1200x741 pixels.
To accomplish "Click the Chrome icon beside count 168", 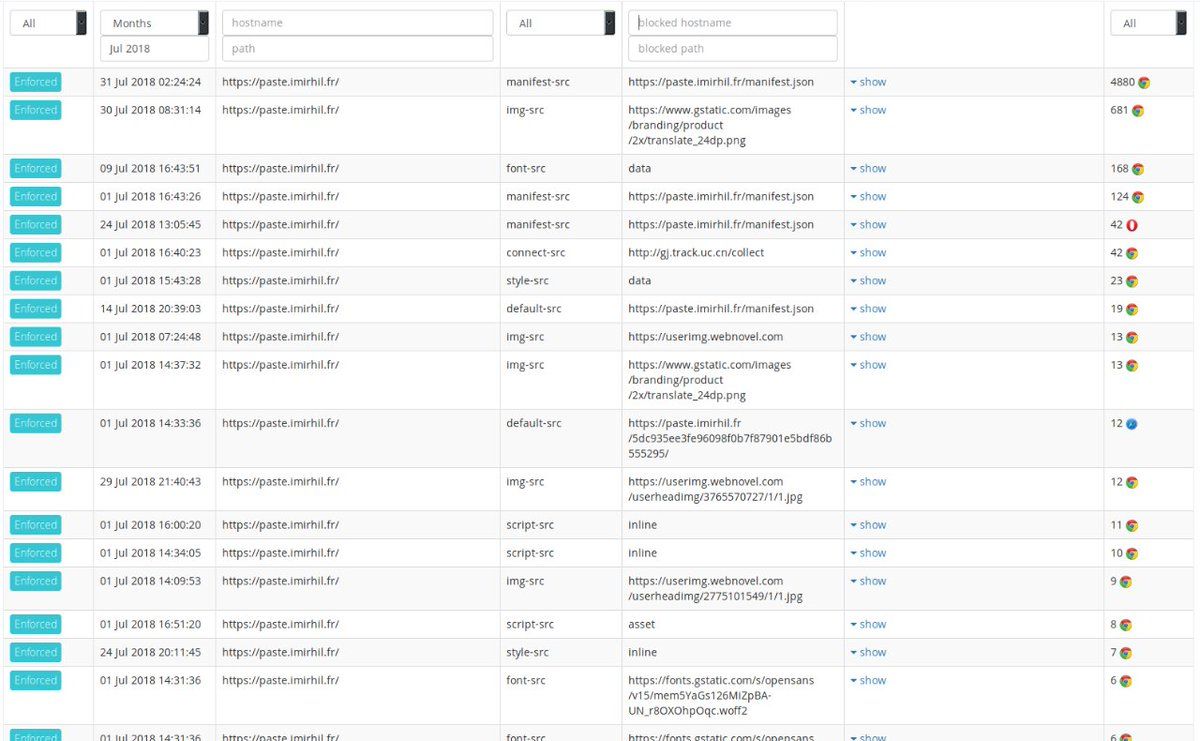I will tap(1137, 169).
